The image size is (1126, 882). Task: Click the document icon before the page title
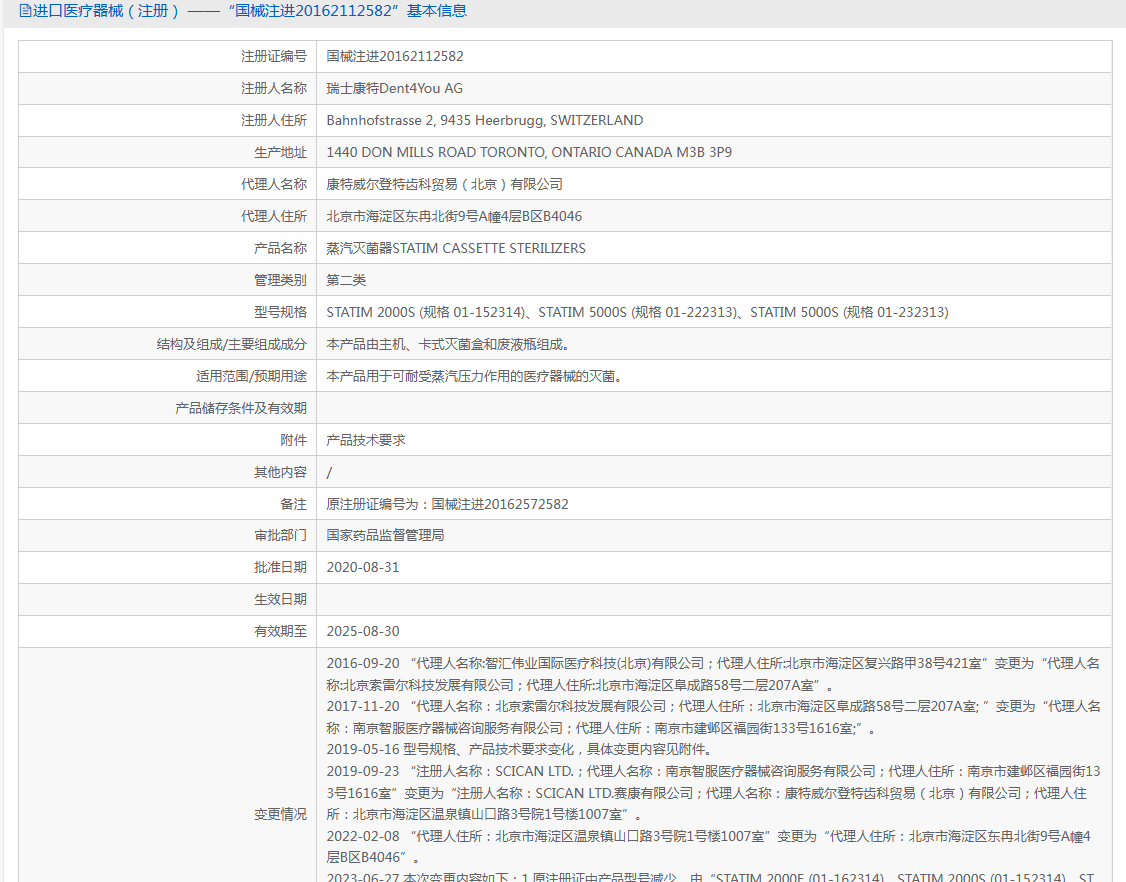pos(25,11)
